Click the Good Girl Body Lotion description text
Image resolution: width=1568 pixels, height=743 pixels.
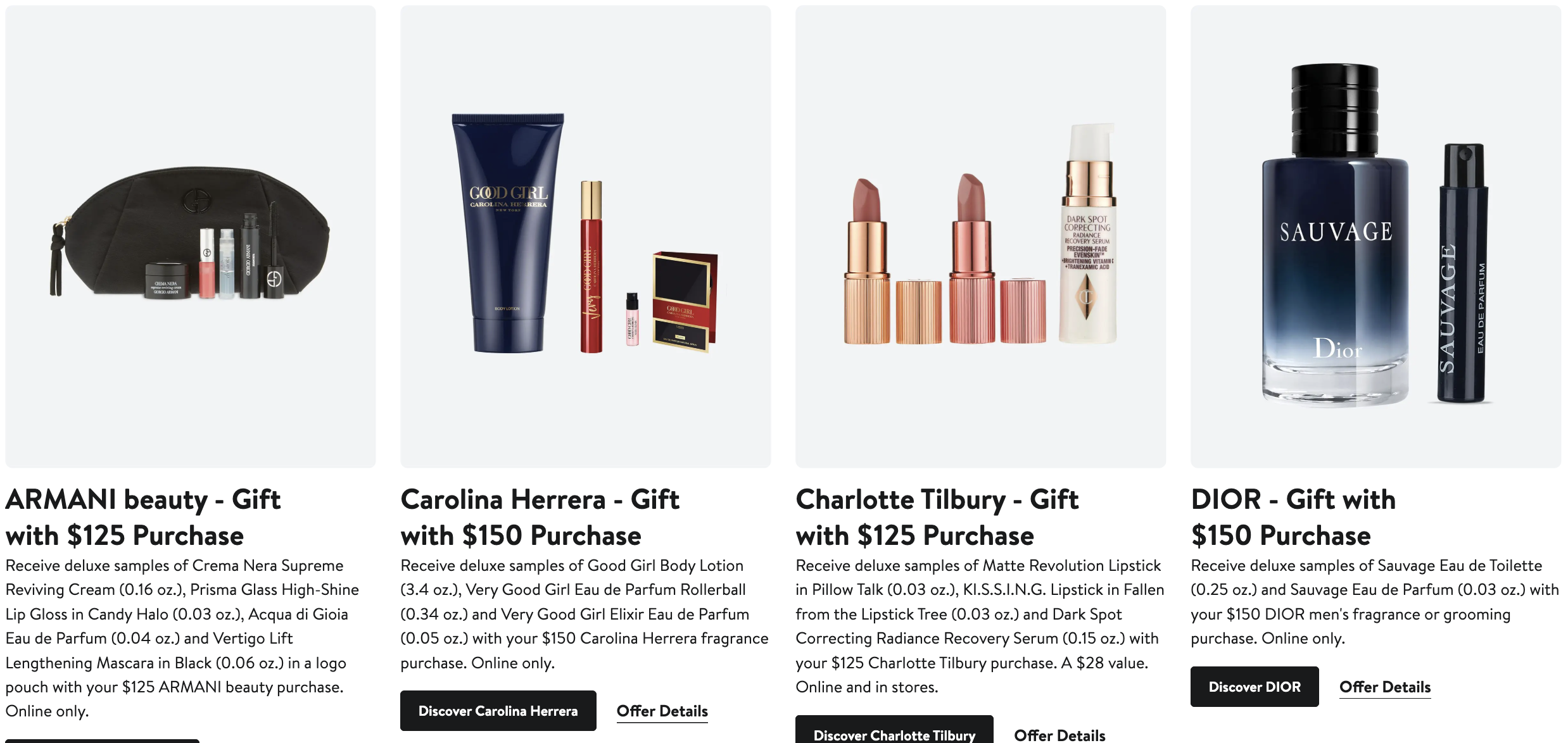pos(585,614)
